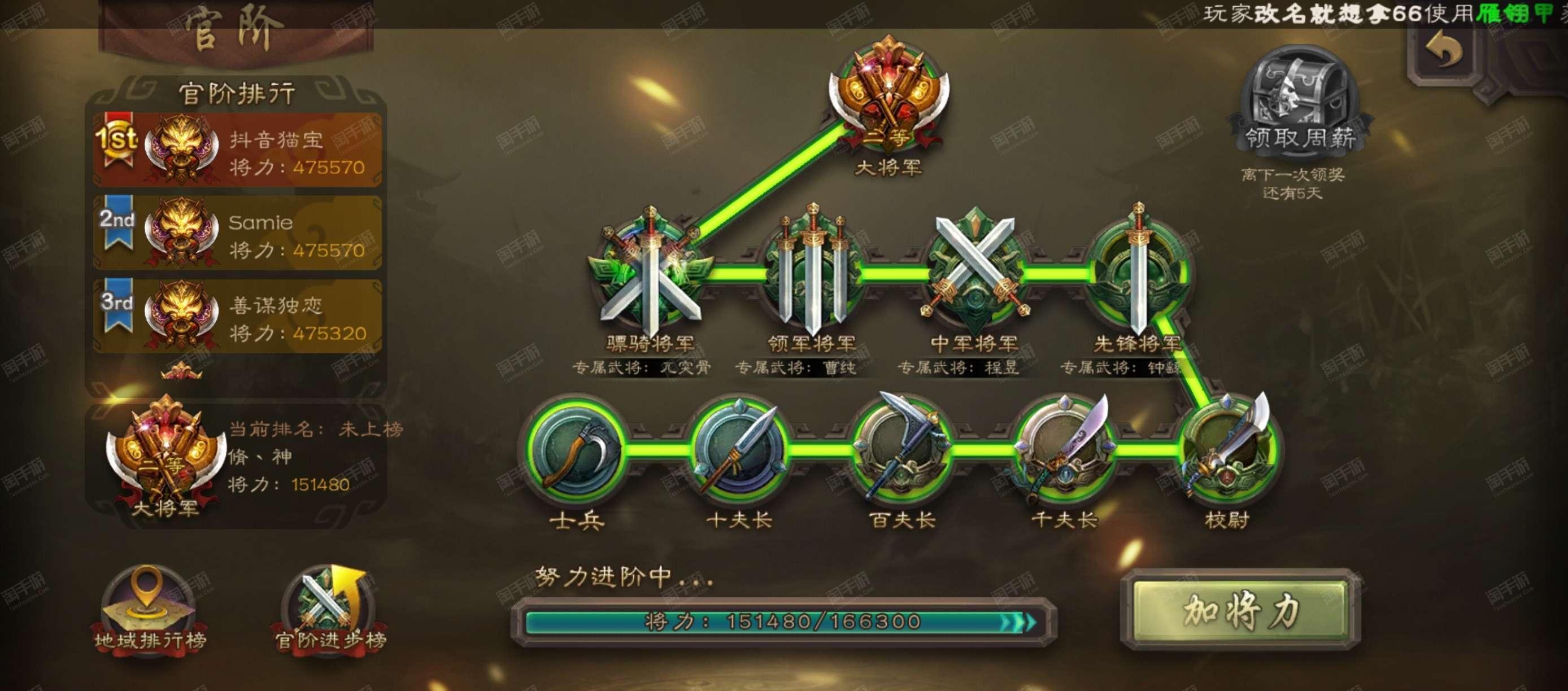The width and height of the screenshot is (1568, 691).
Task: Open the 领取周薪 treasure chest
Action: point(1300,102)
